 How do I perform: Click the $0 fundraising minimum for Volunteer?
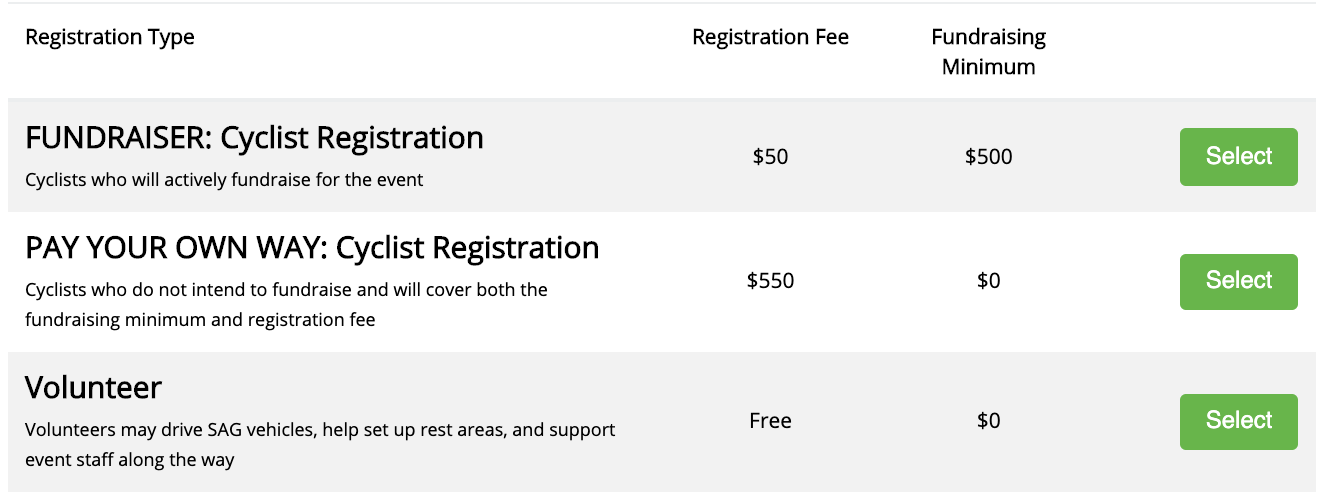[988, 421]
